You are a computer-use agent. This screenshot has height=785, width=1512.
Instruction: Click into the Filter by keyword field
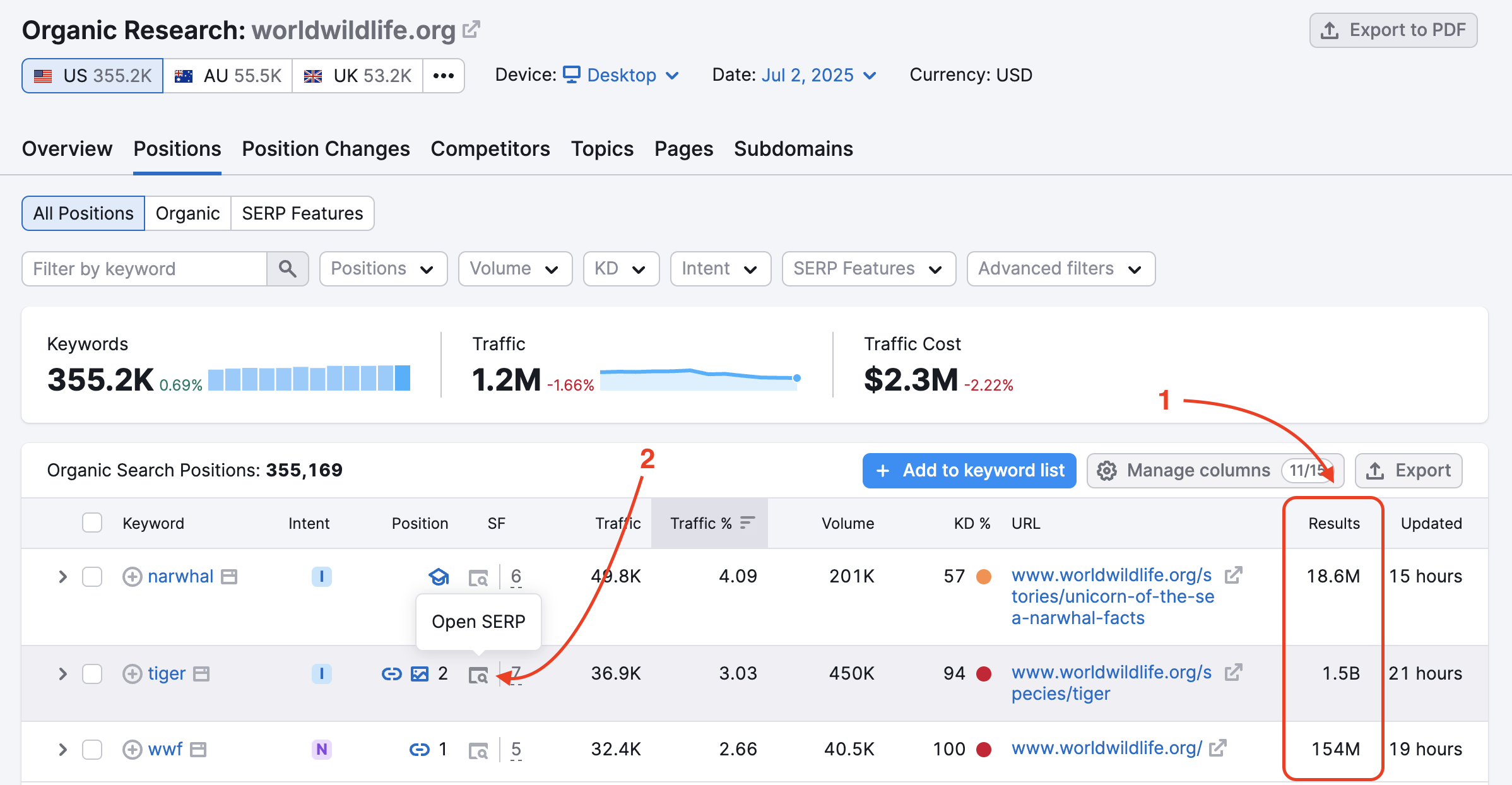145,269
